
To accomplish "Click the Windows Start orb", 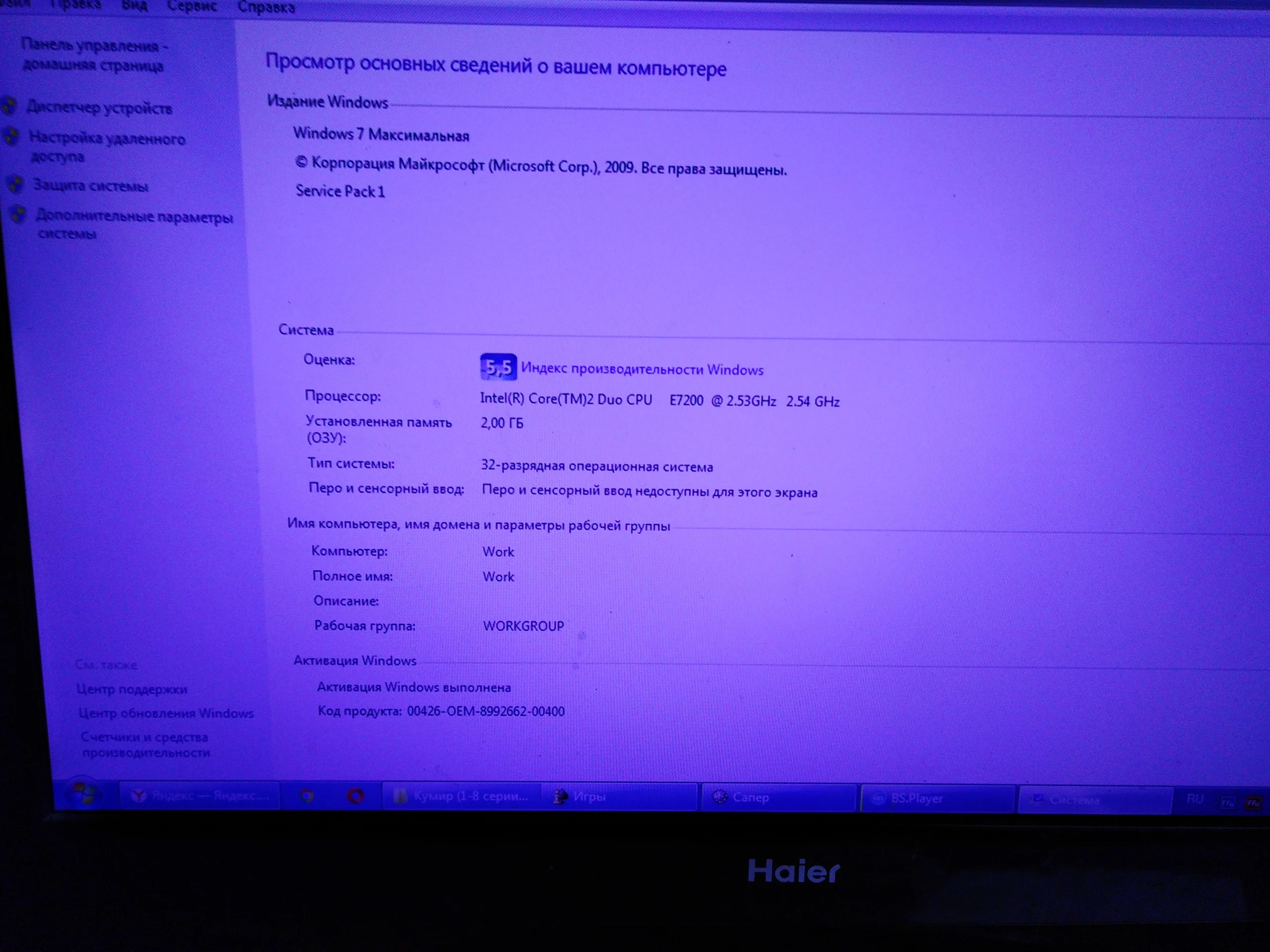I will point(85,794).
